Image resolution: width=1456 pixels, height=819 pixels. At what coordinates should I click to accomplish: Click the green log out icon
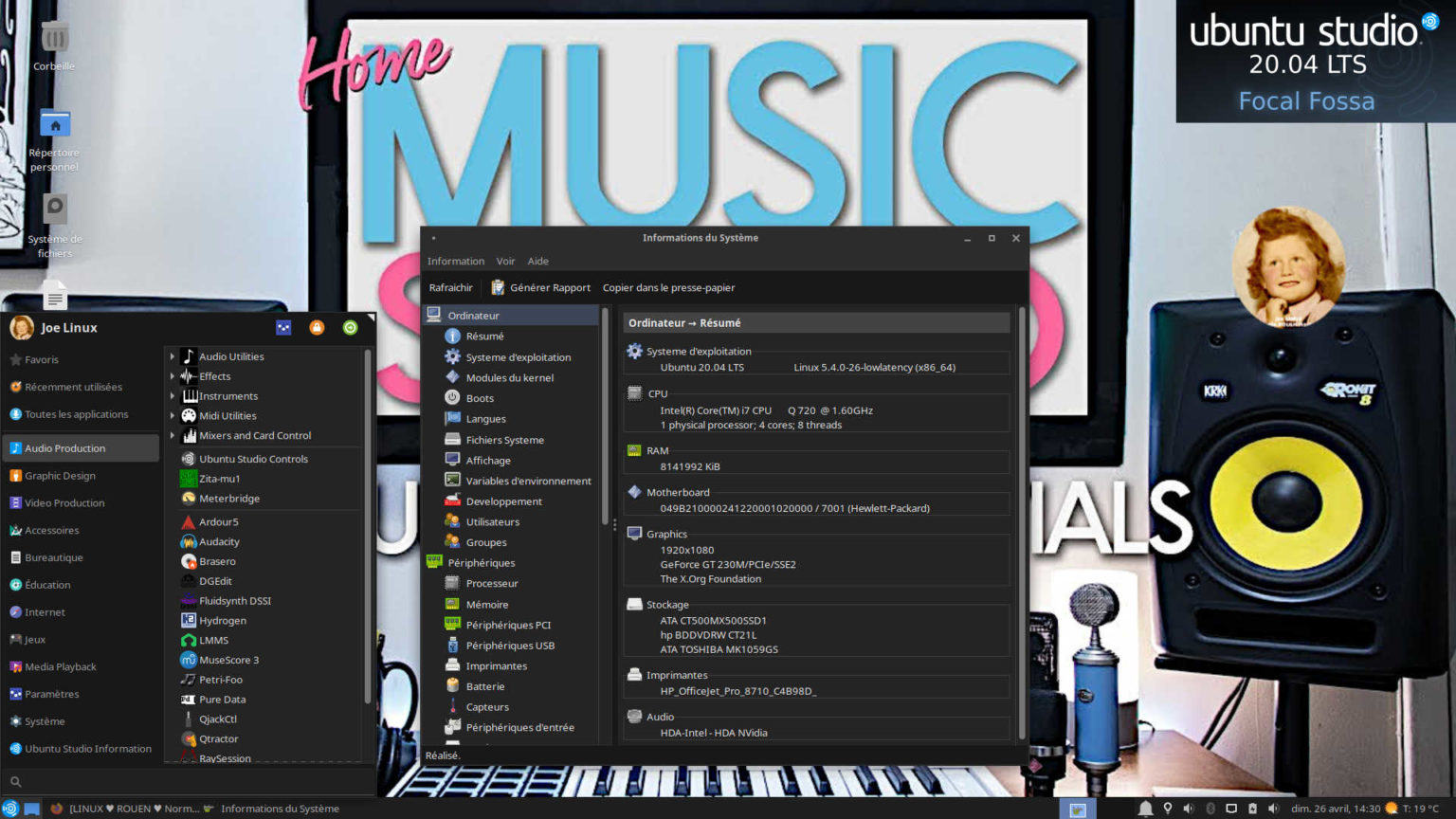(x=350, y=327)
